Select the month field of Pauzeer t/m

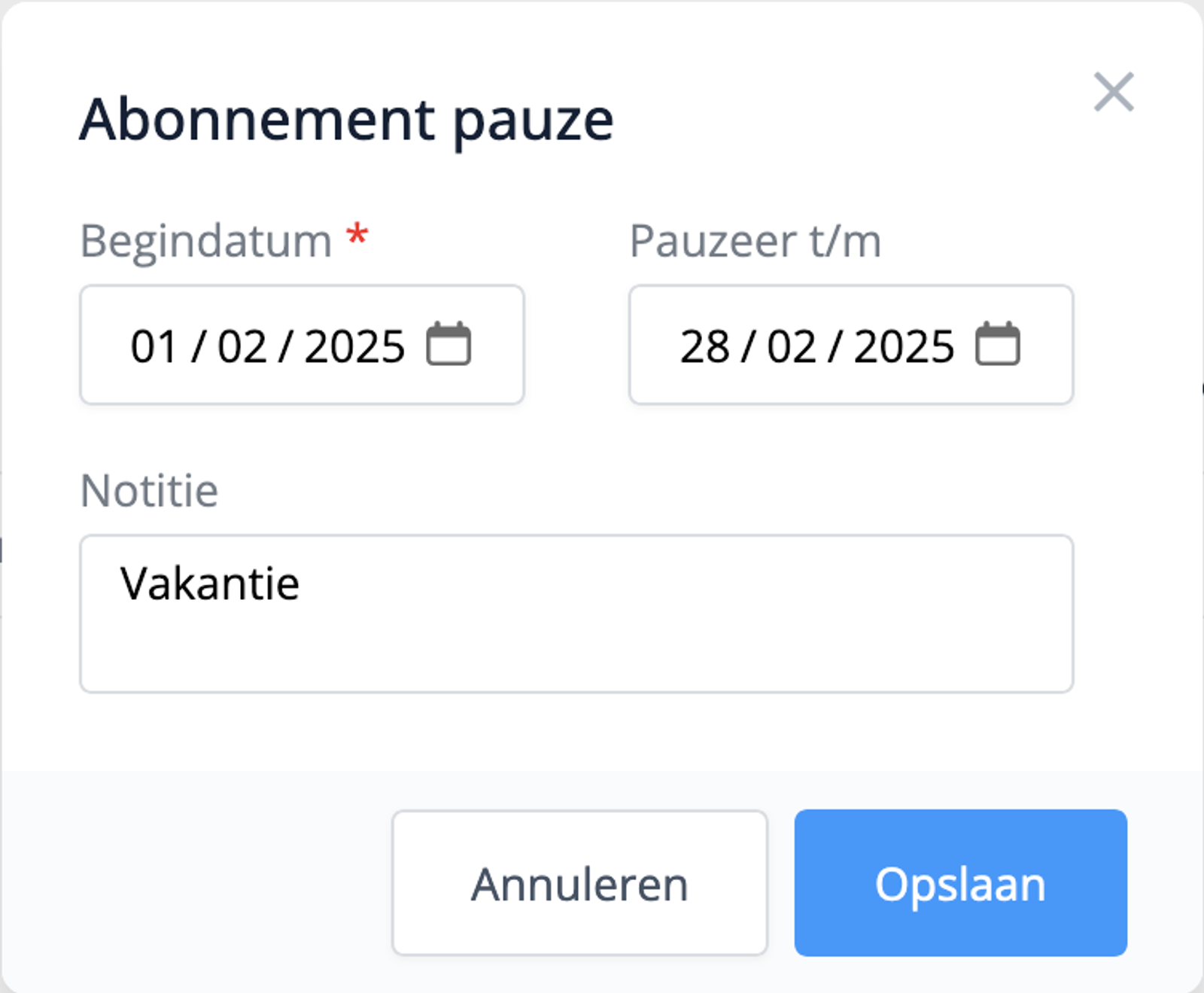coord(789,345)
